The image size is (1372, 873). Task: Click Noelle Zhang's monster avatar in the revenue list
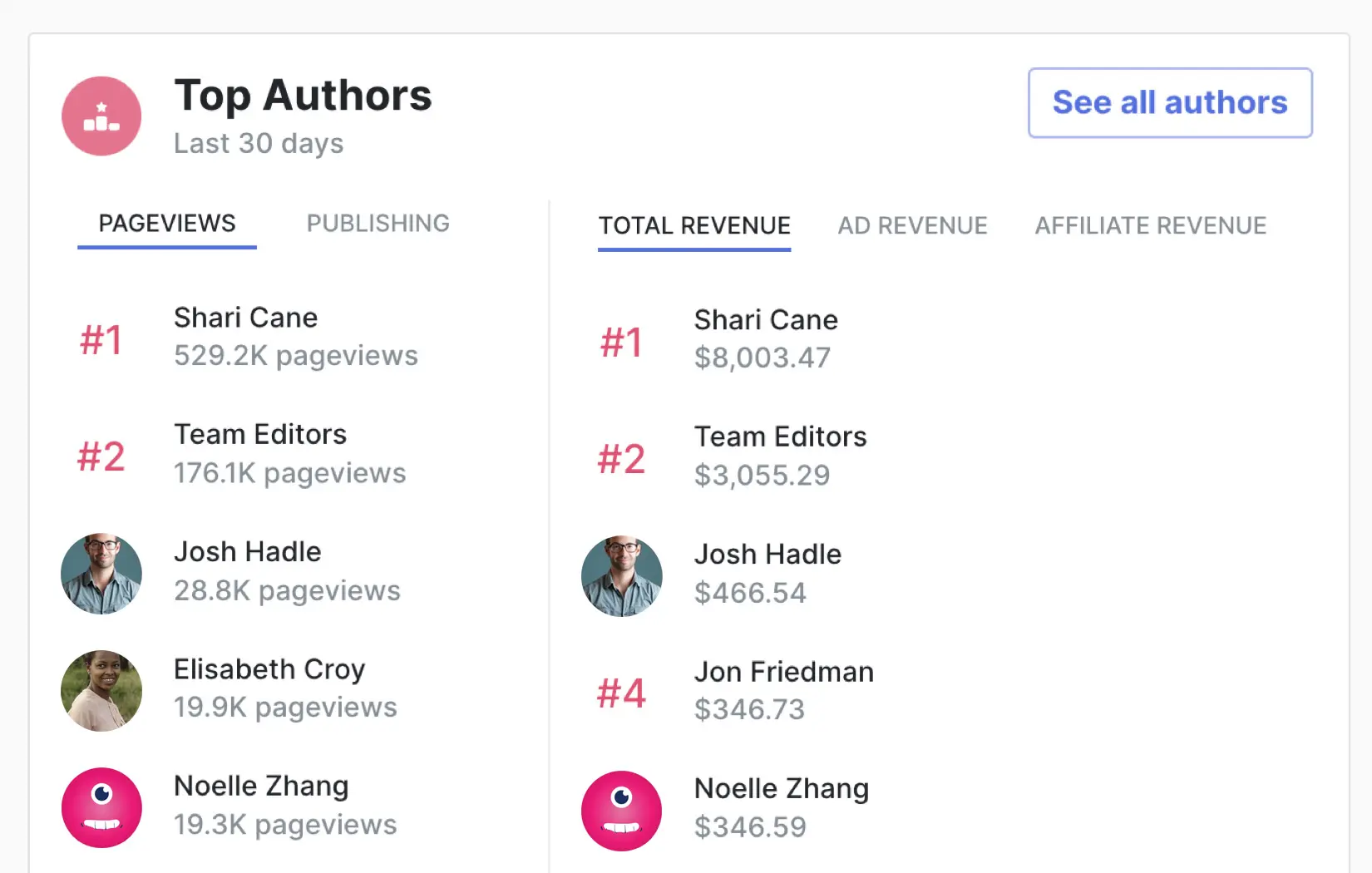pos(621,811)
